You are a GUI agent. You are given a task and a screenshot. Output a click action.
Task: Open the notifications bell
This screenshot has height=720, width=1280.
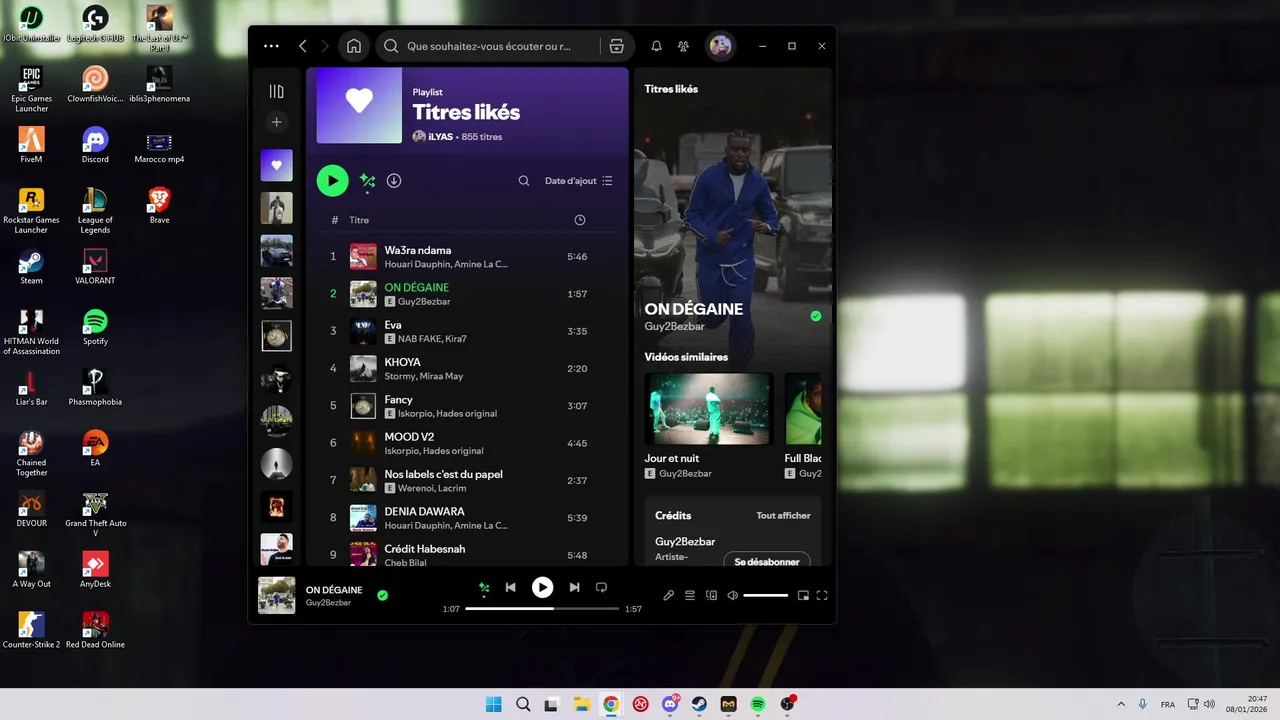[657, 46]
